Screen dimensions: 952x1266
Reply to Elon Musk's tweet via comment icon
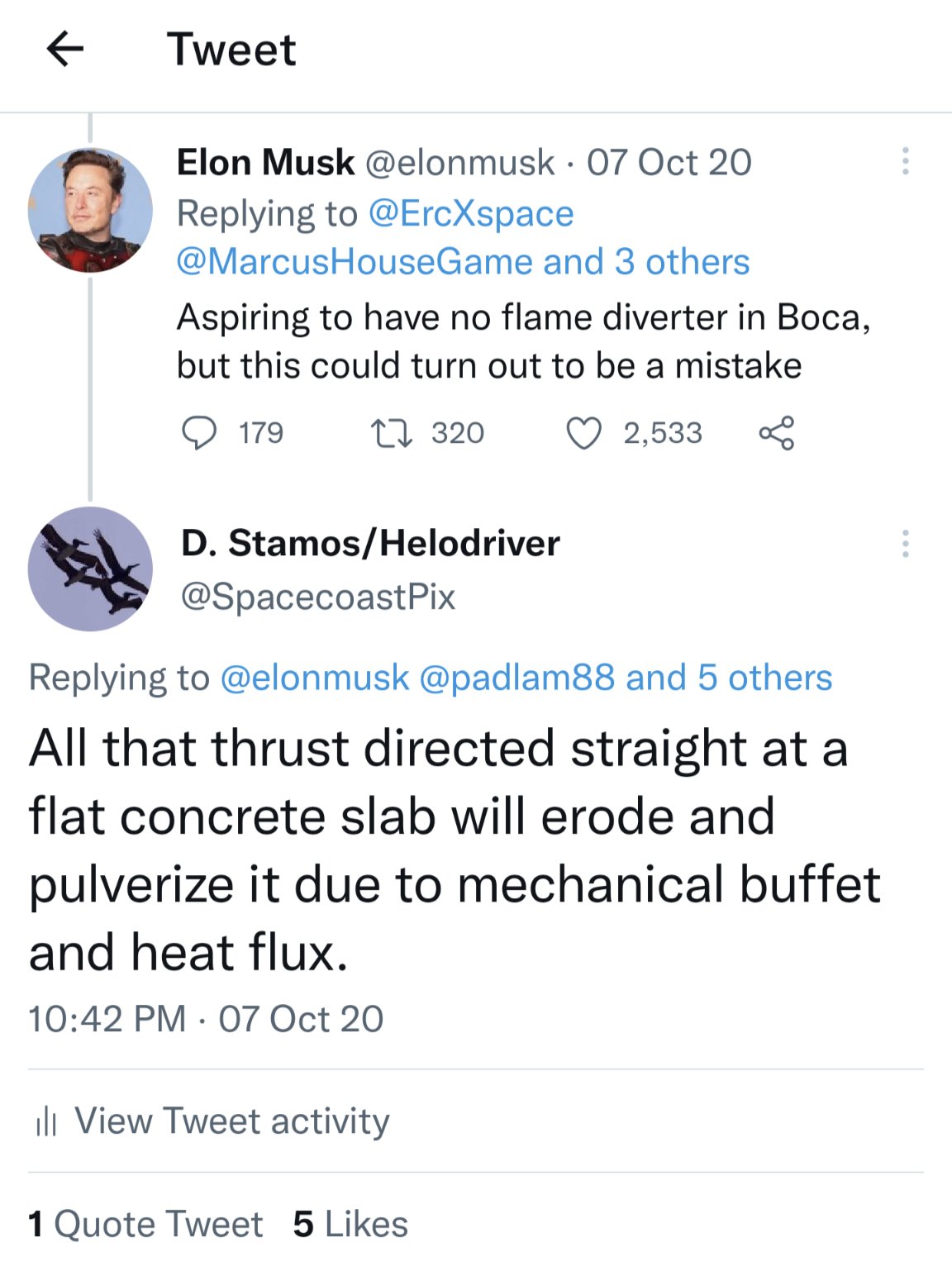199,432
